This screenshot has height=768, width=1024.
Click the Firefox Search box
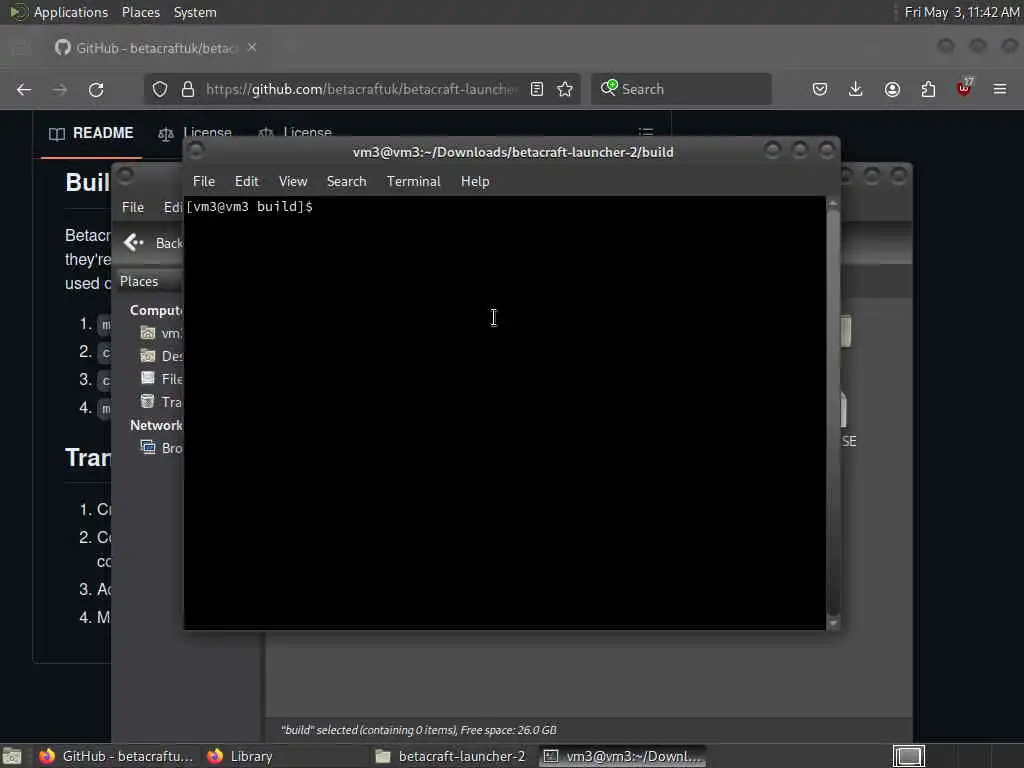click(x=681, y=89)
